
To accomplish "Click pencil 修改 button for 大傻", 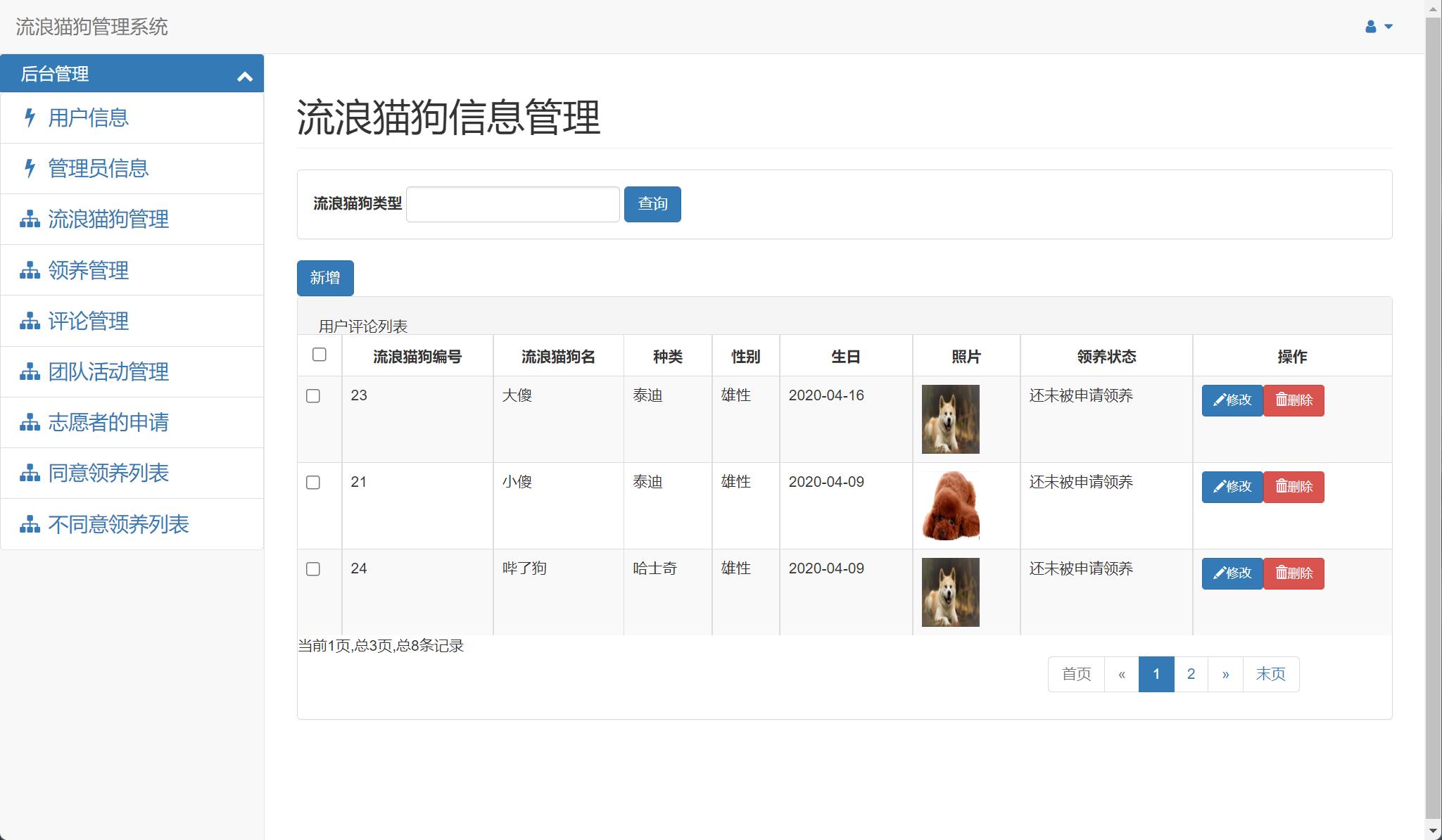I will (x=1232, y=400).
